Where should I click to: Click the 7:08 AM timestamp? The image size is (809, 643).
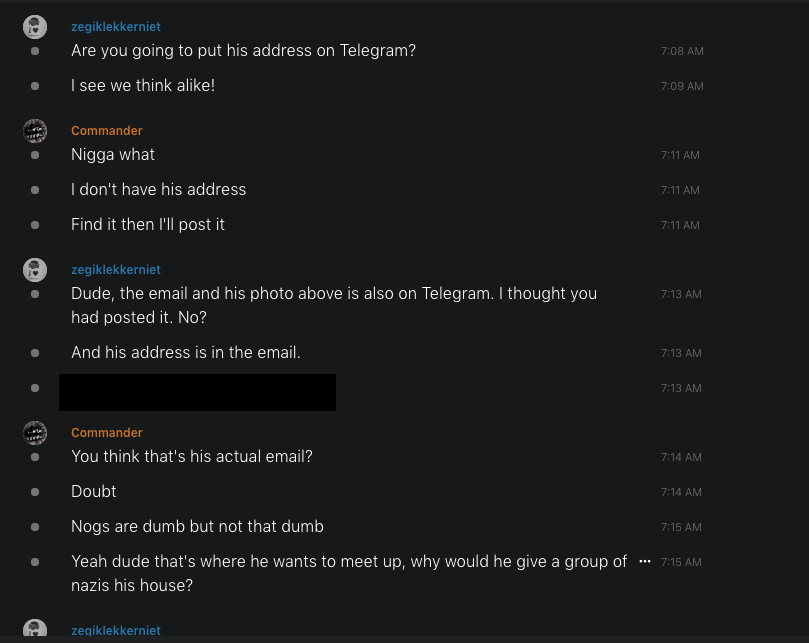[x=682, y=51]
